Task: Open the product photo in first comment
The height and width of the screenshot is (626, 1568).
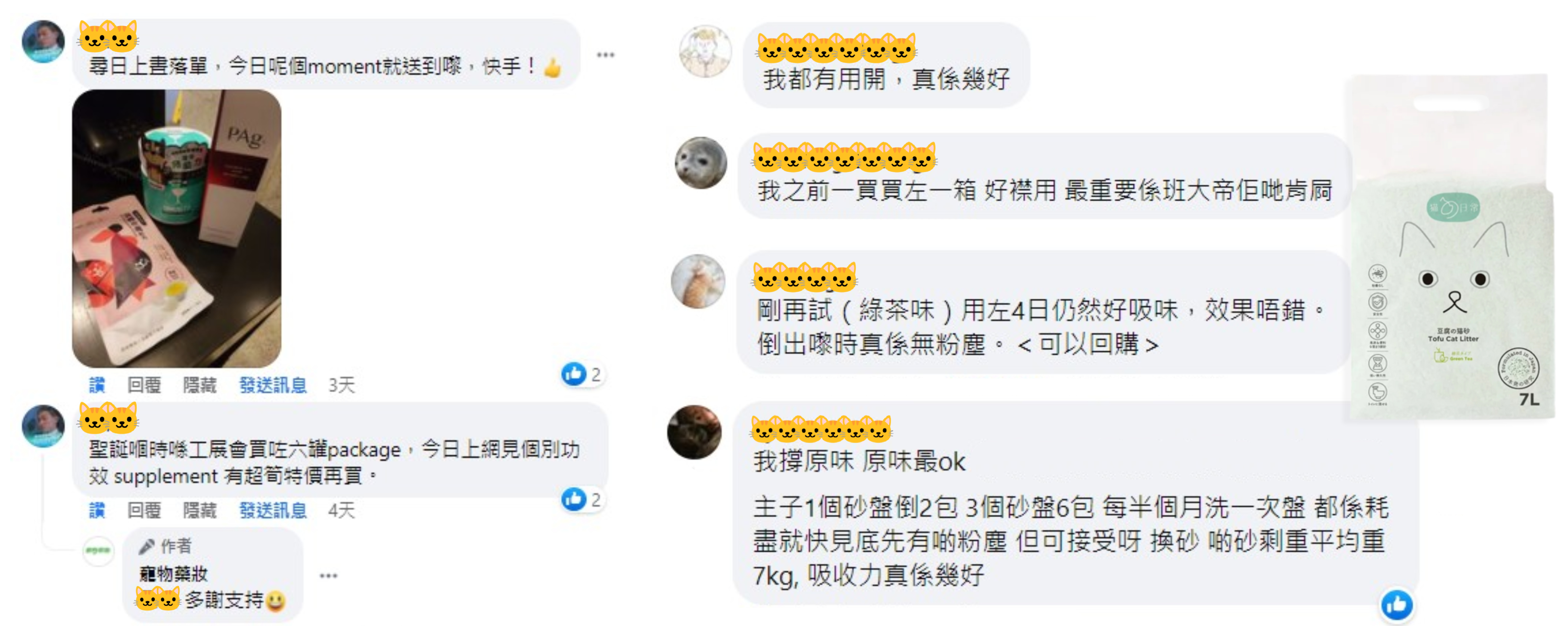Action: click(177, 228)
